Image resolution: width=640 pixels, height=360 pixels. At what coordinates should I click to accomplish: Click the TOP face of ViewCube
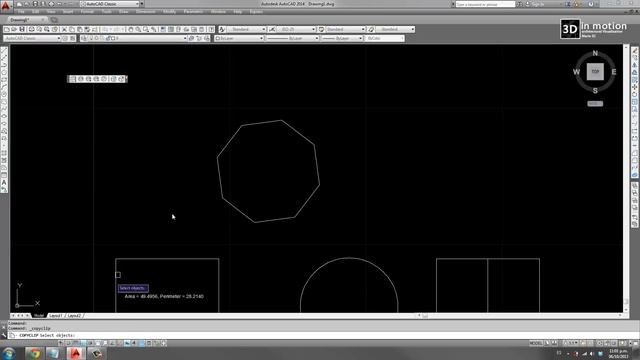point(595,72)
